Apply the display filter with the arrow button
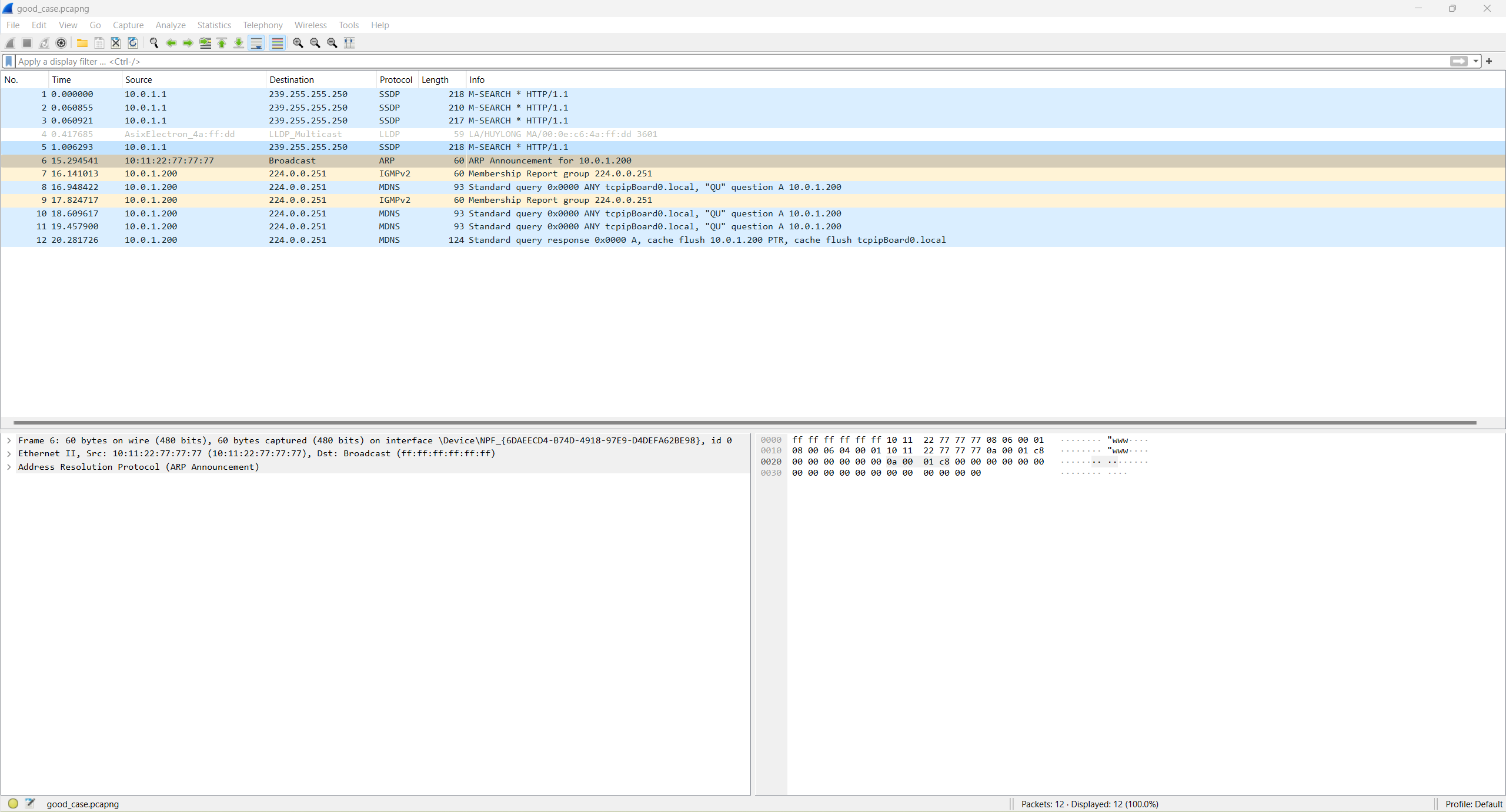 1459,61
